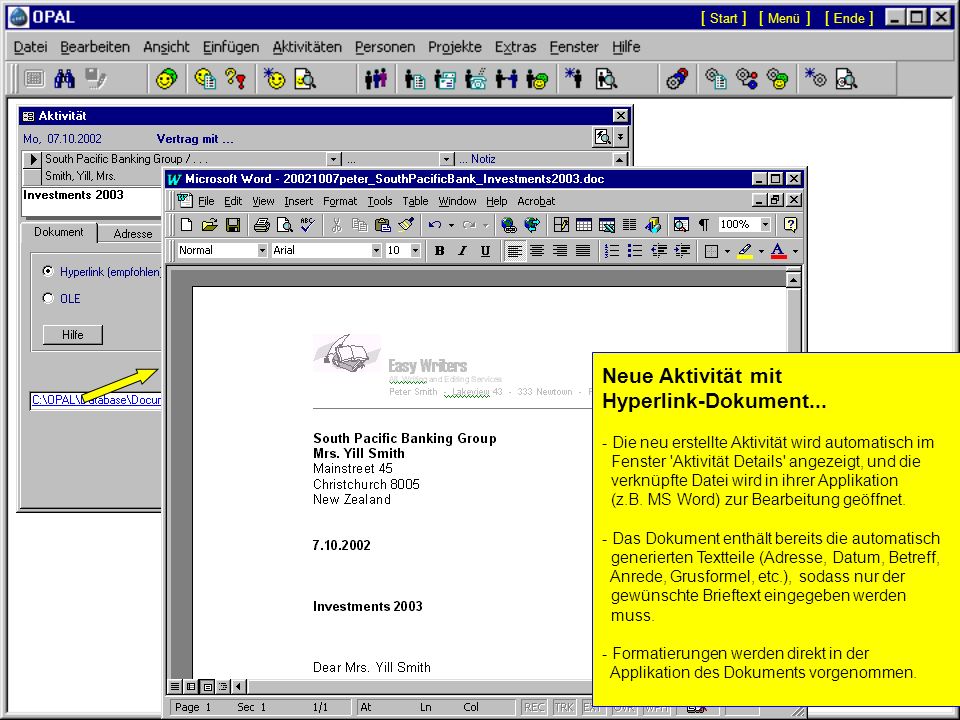The image size is (960, 720).
Task: Expand the borders dropdown arrow in Word
Action: click(727, 251)
